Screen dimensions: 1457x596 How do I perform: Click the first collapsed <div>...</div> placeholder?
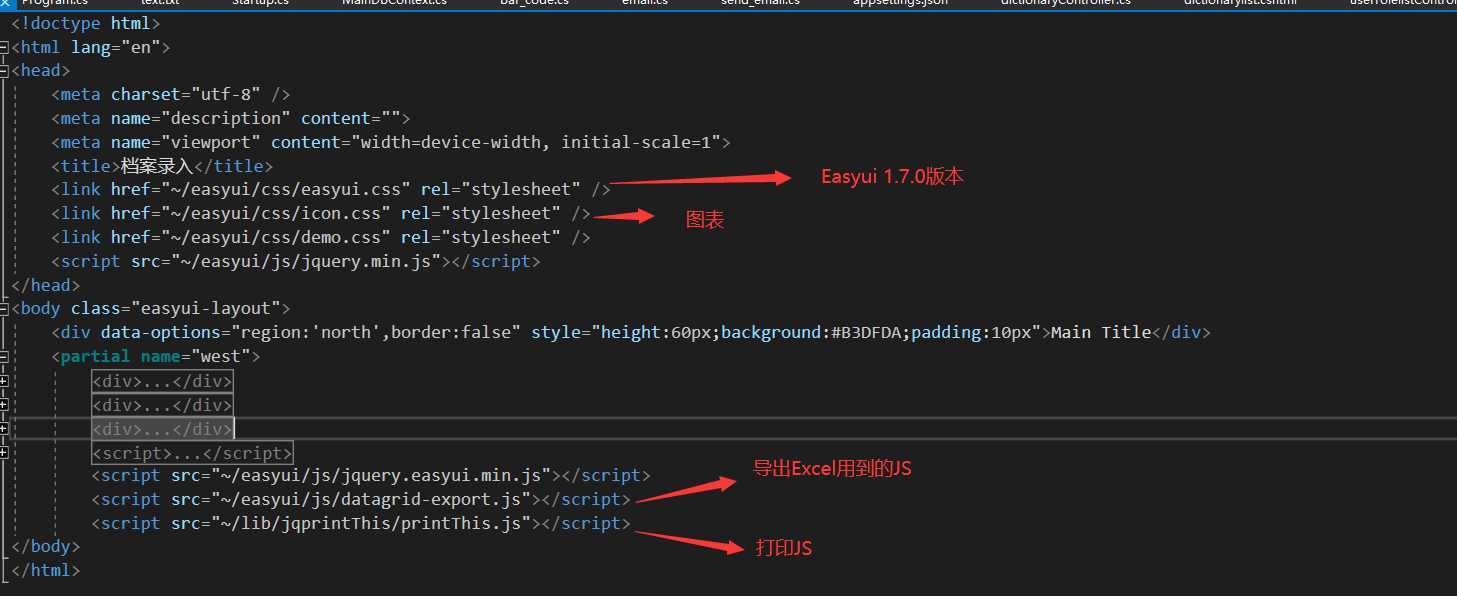tap(162, 381)
